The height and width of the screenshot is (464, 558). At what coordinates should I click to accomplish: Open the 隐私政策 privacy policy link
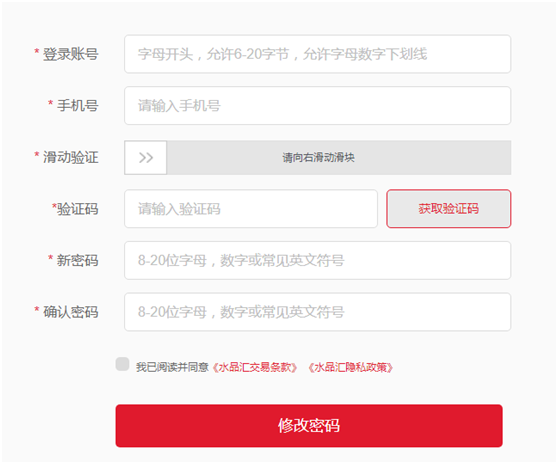[351, 367]
